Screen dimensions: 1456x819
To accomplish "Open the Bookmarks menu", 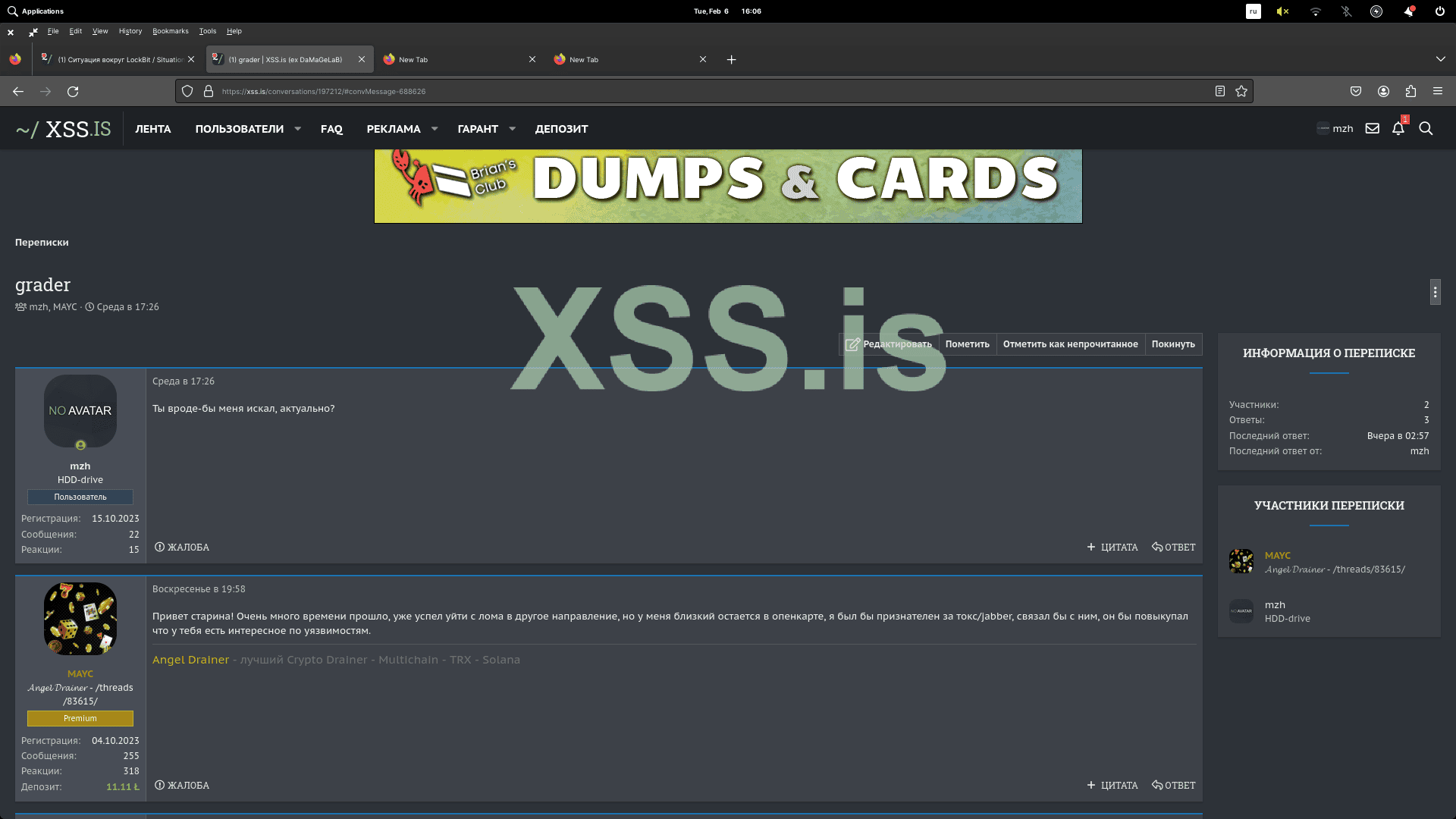I will pyautogui.click(x=170, y=31).
